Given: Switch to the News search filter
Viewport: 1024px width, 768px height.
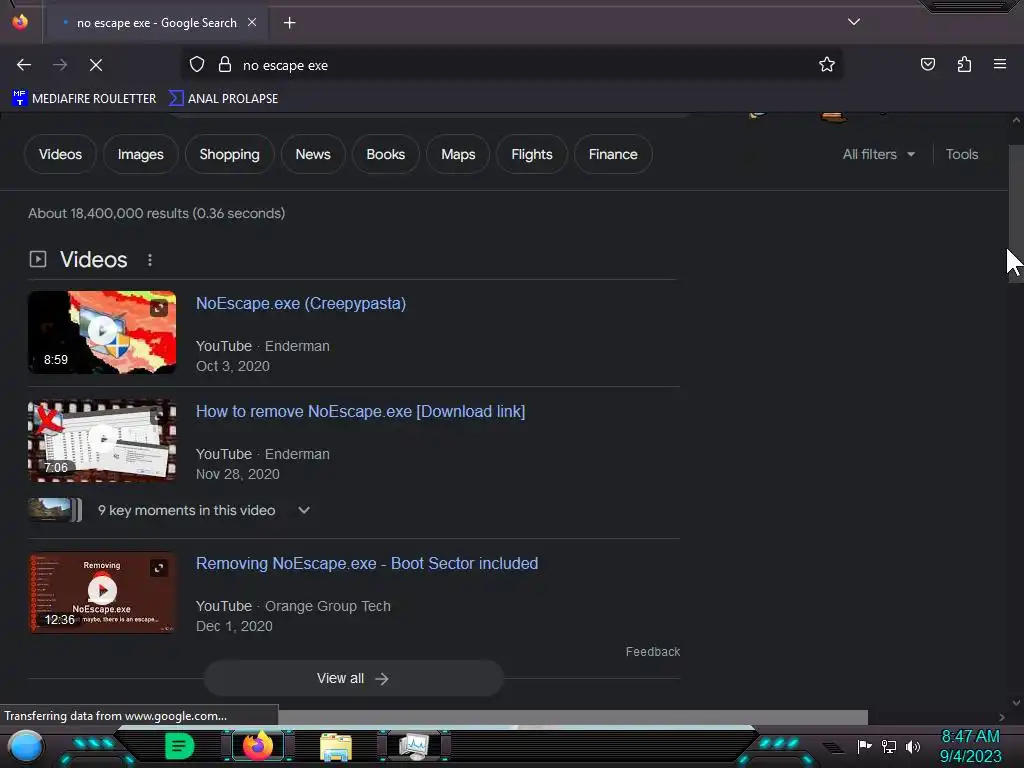Looking at the screenshot, I should tap(313, 154).
